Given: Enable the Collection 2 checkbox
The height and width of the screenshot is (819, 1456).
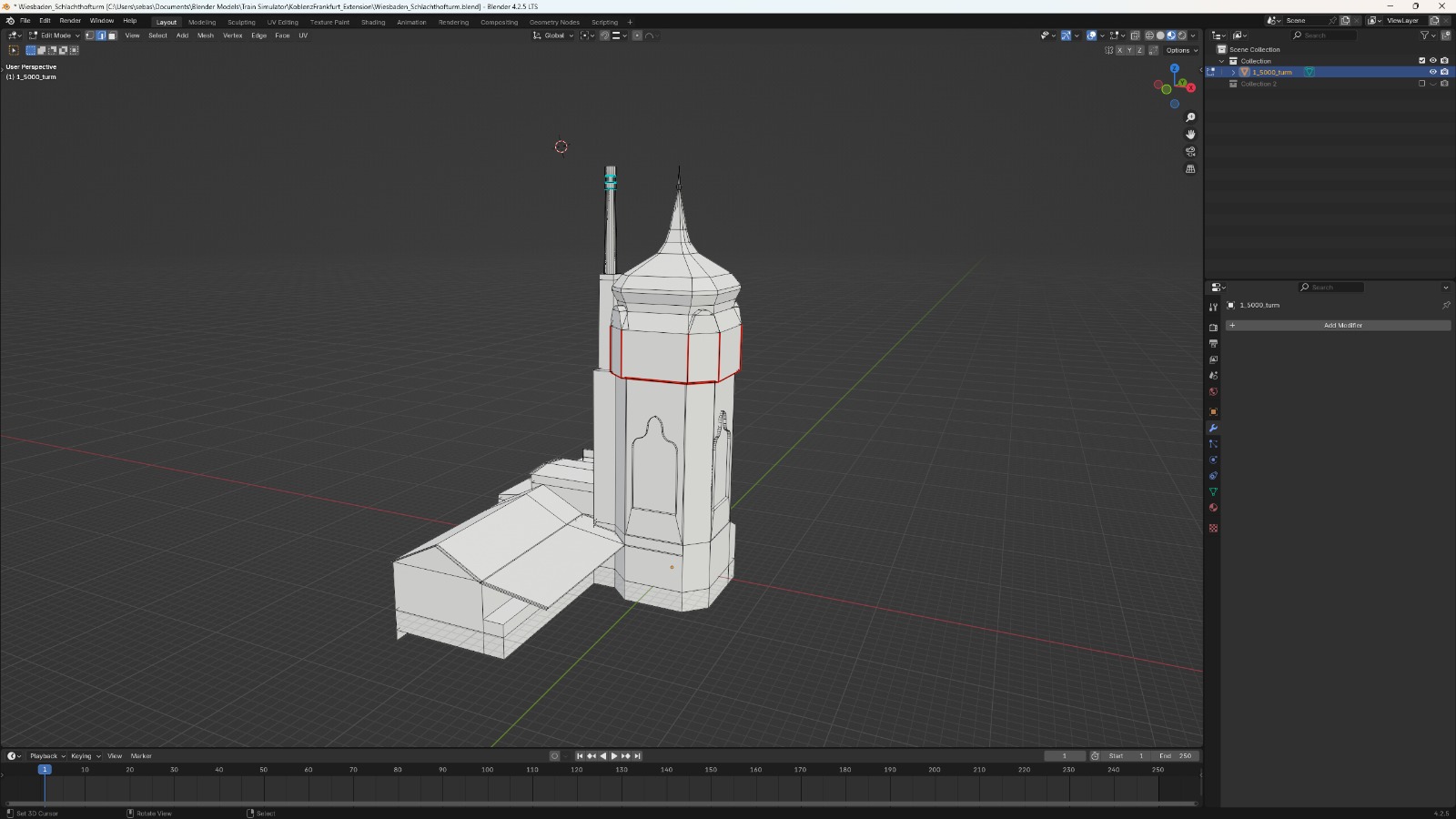Looking at the screenshot, I should coord(1421,84).
